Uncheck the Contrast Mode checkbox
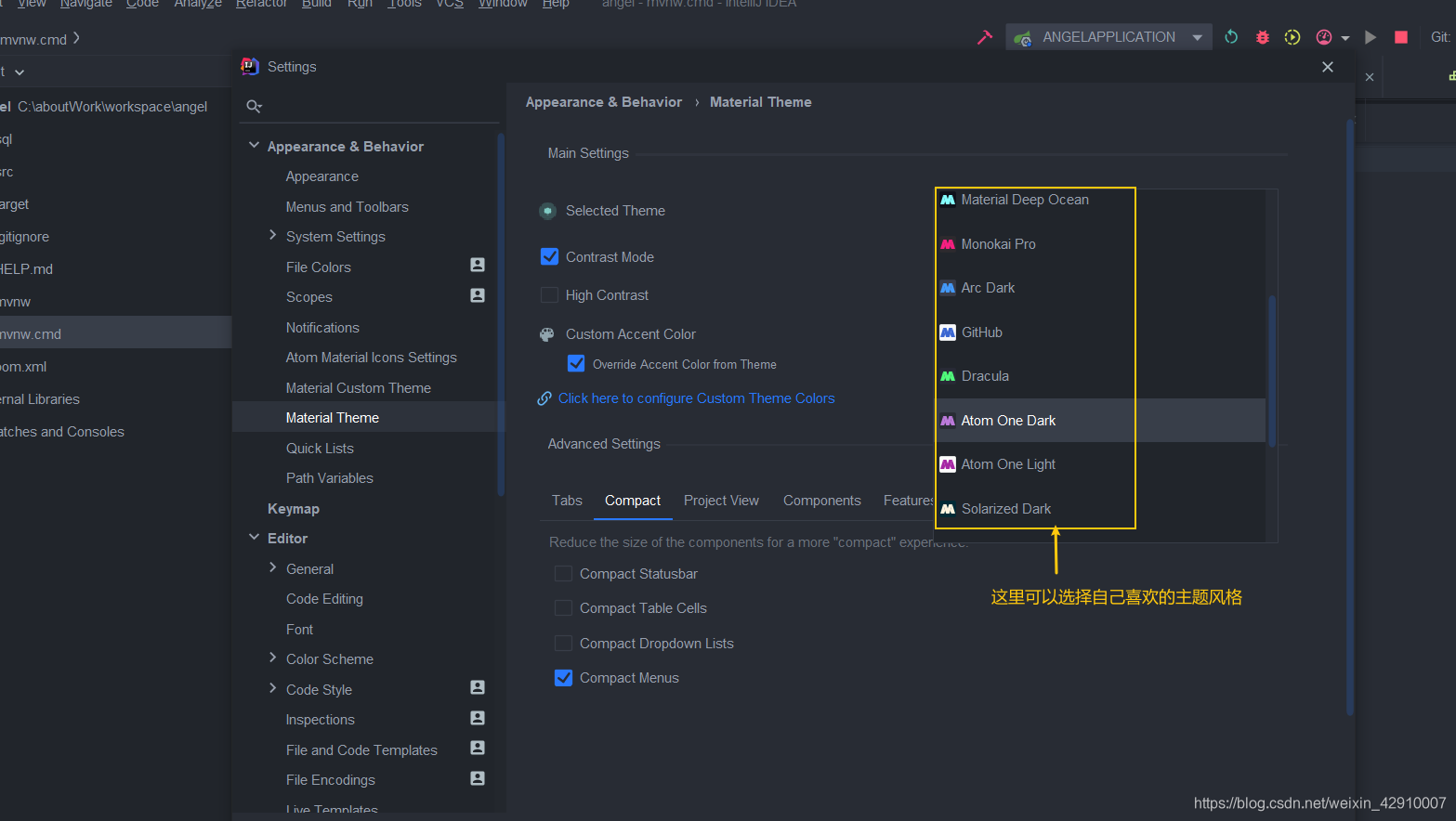 point(550,256)
